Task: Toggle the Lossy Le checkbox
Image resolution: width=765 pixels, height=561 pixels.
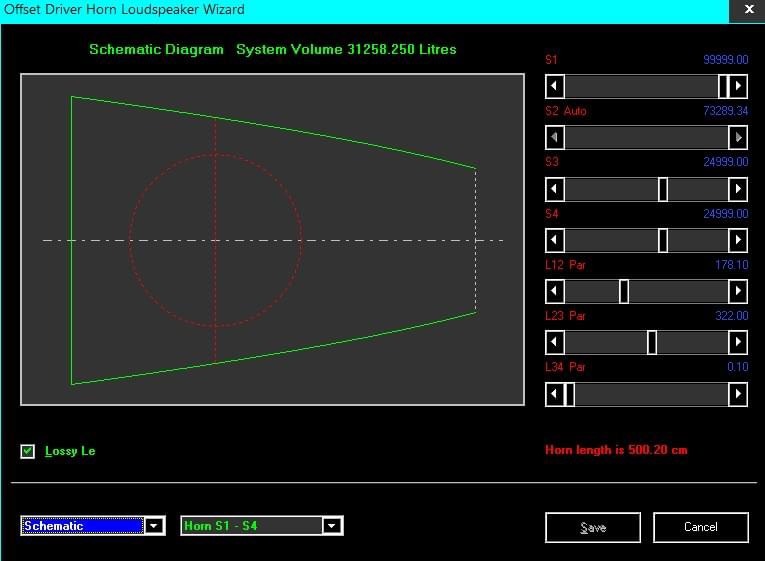Action: (x=28, y=451)
